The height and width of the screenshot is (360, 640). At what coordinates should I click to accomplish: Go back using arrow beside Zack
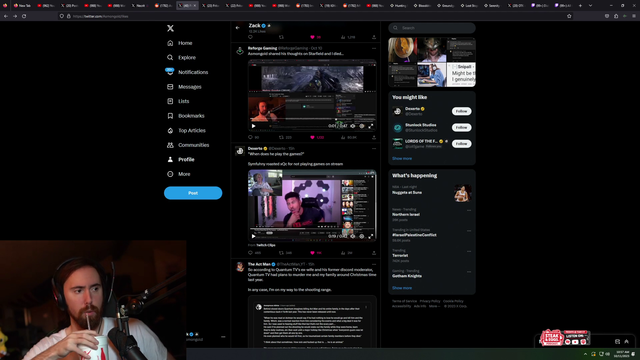[x=238, y=28]
